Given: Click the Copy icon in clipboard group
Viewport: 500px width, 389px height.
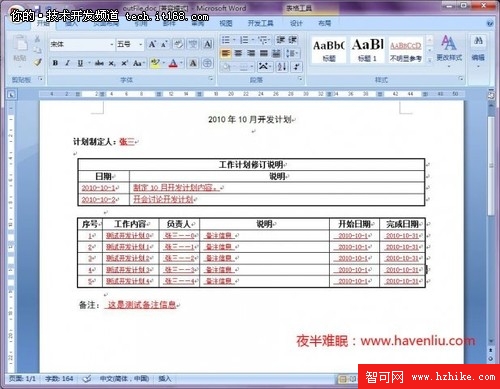Looking at the screenshot, I should [x=37, y=50].
